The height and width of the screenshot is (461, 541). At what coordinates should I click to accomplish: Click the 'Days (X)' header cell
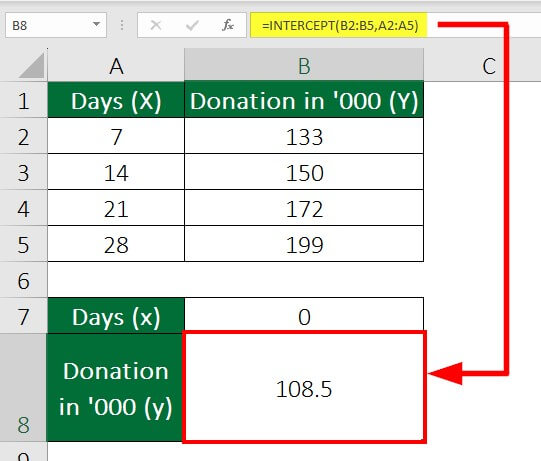(116, 100)
